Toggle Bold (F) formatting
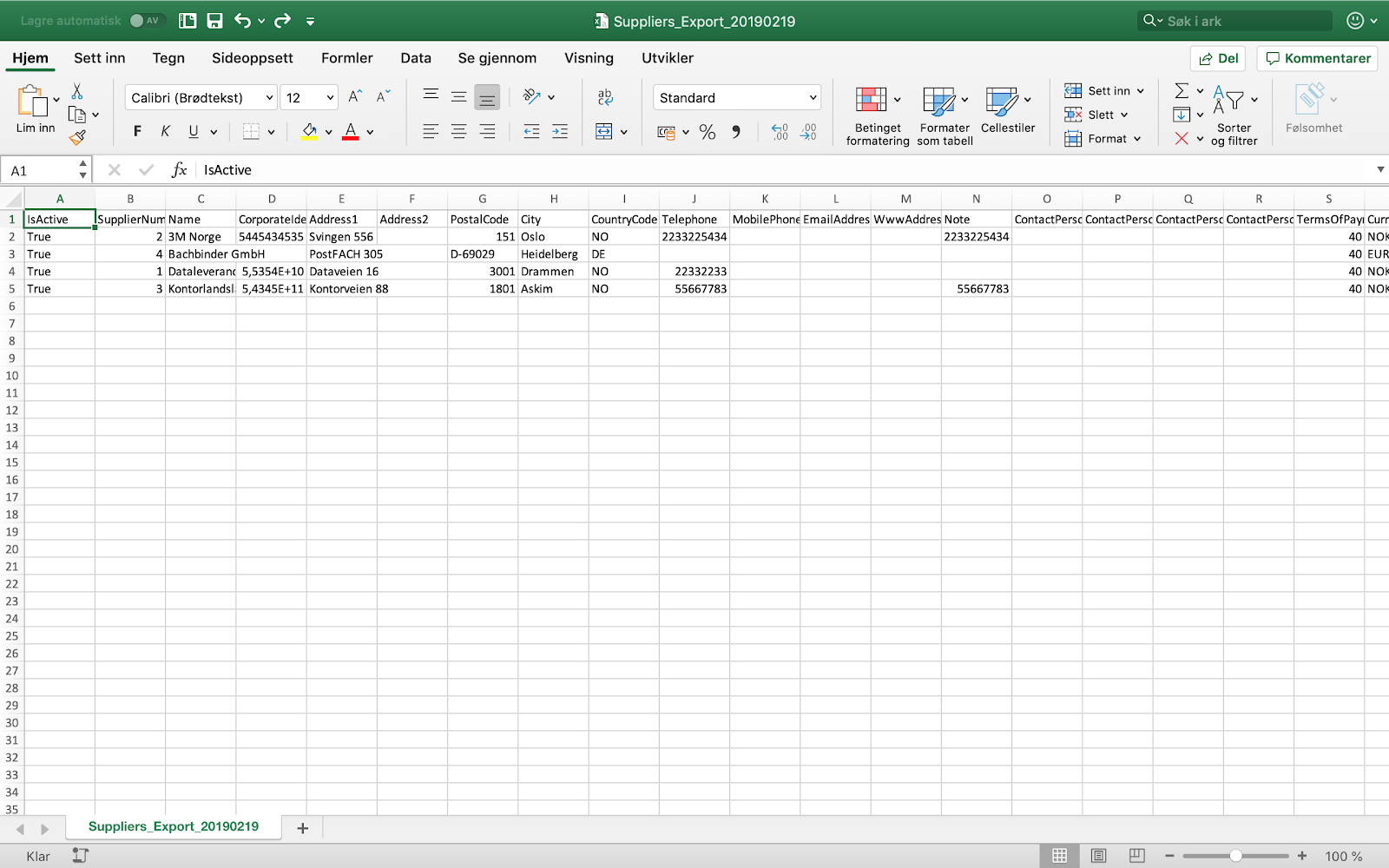The width and height of the screenshot is (1389, 868). click(x=137, y=131)
